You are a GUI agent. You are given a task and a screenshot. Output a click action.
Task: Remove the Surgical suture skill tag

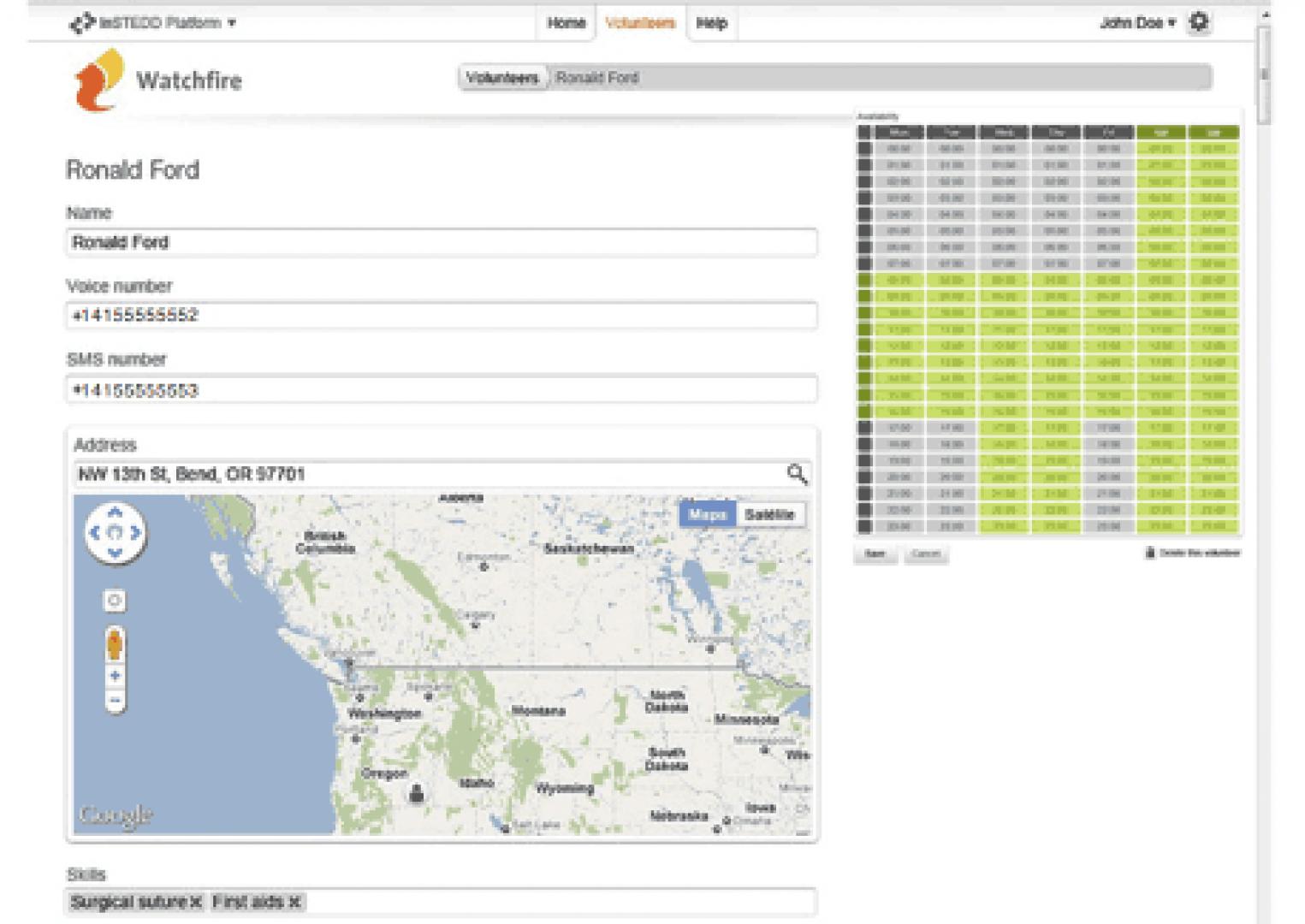click(196, 902)
